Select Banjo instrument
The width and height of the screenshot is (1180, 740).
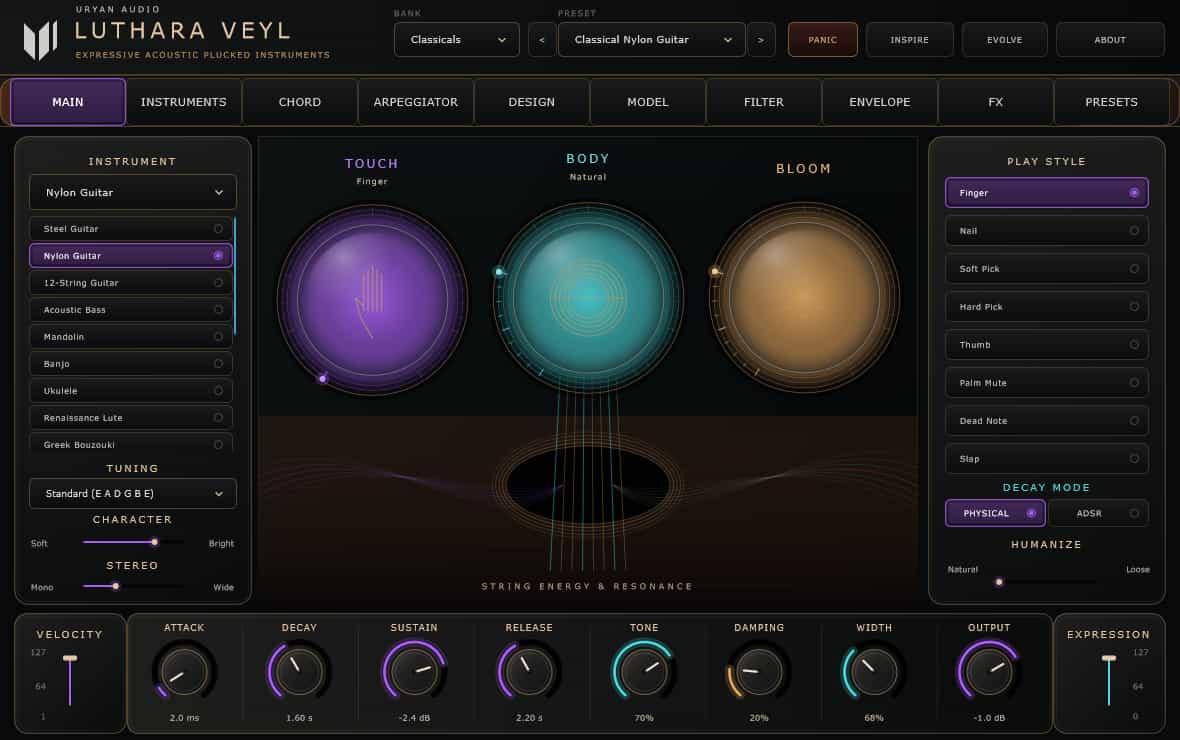[x=131, y=364]
